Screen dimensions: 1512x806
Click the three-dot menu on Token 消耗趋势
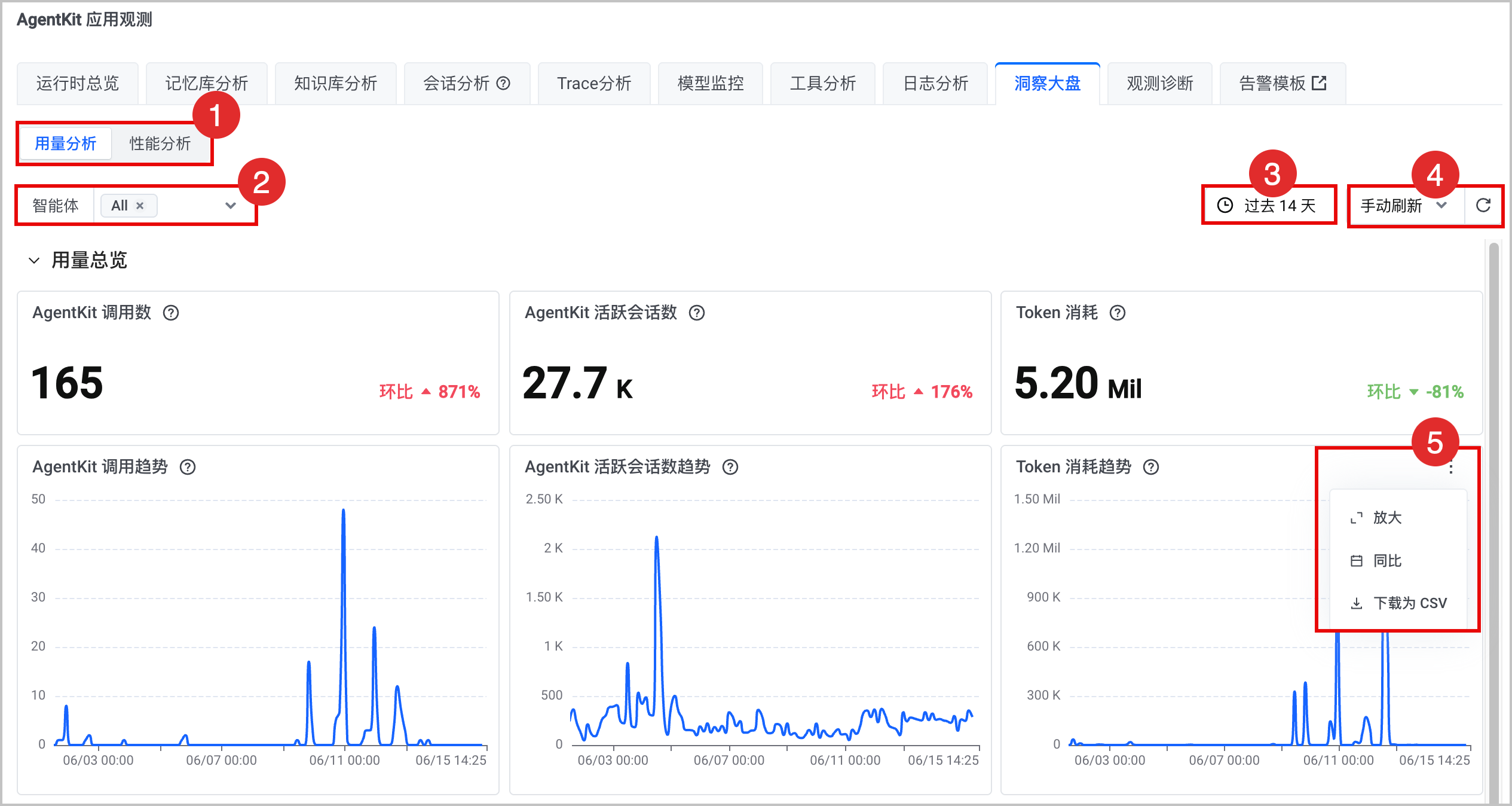[1451, 468]
